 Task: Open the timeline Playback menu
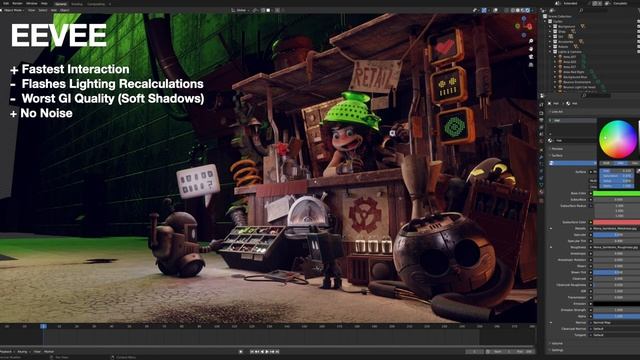coord(6,351)
